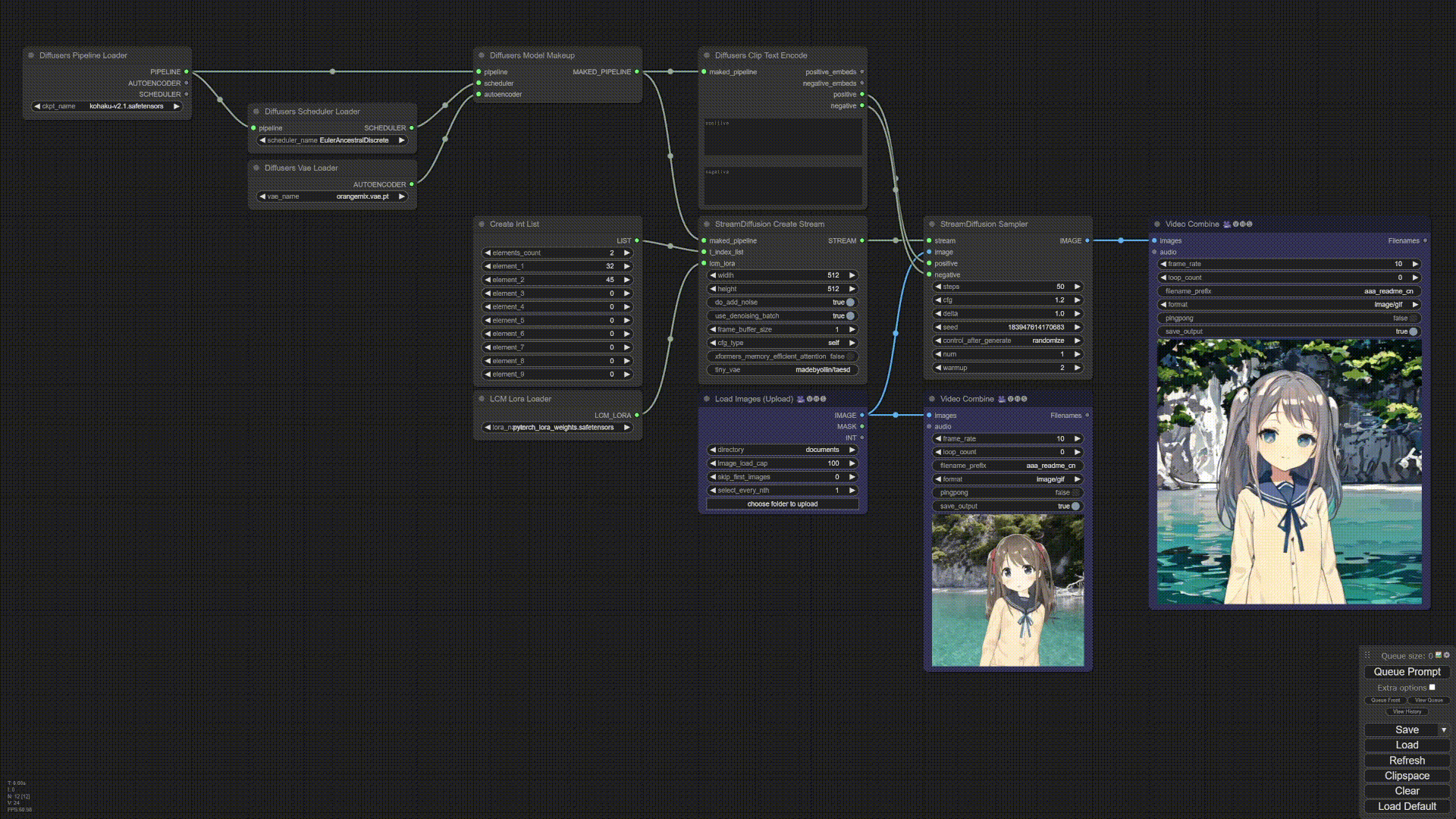Increase elements_count with right arrow
Viewport: 1456px width, 819px height.
pyautogui.click(x=627, y=253)
